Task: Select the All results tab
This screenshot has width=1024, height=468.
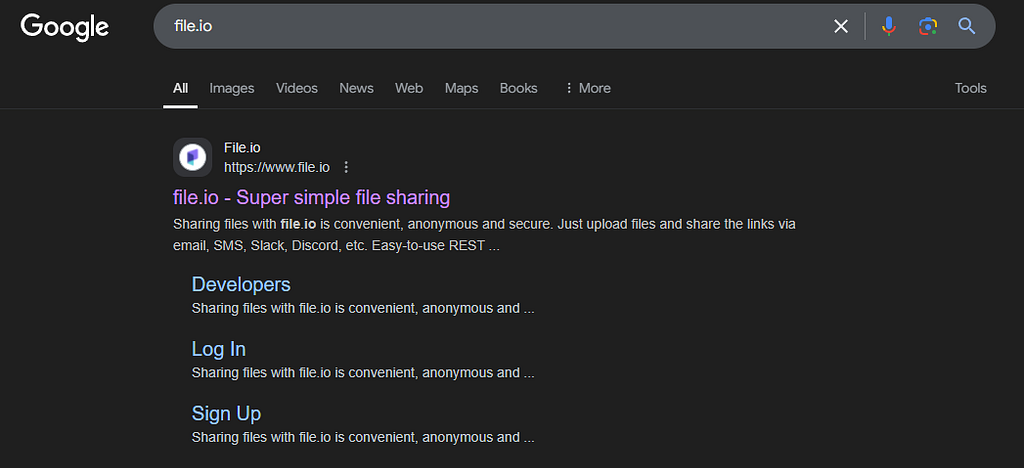Action: tap(180, 88)
